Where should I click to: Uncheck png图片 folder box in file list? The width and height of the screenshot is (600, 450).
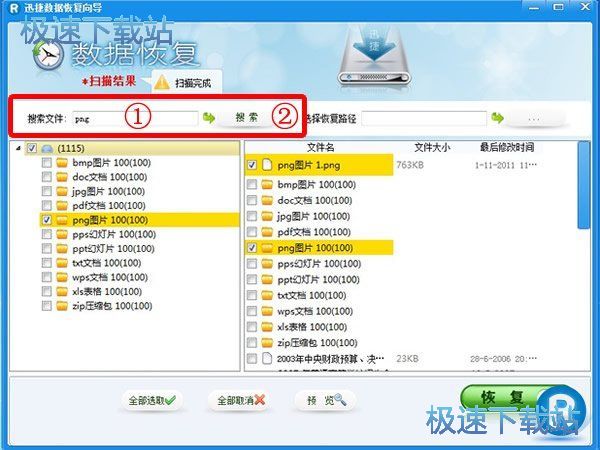point(252,248)
